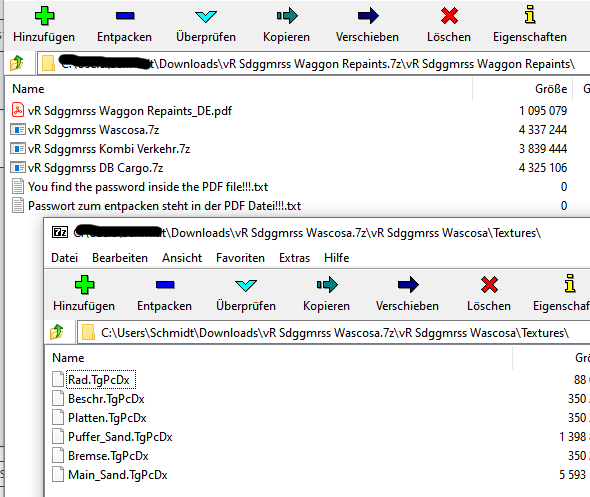Open the Extras menu
Viewport: 590px width, 497px height.
[x=295, y=258]
